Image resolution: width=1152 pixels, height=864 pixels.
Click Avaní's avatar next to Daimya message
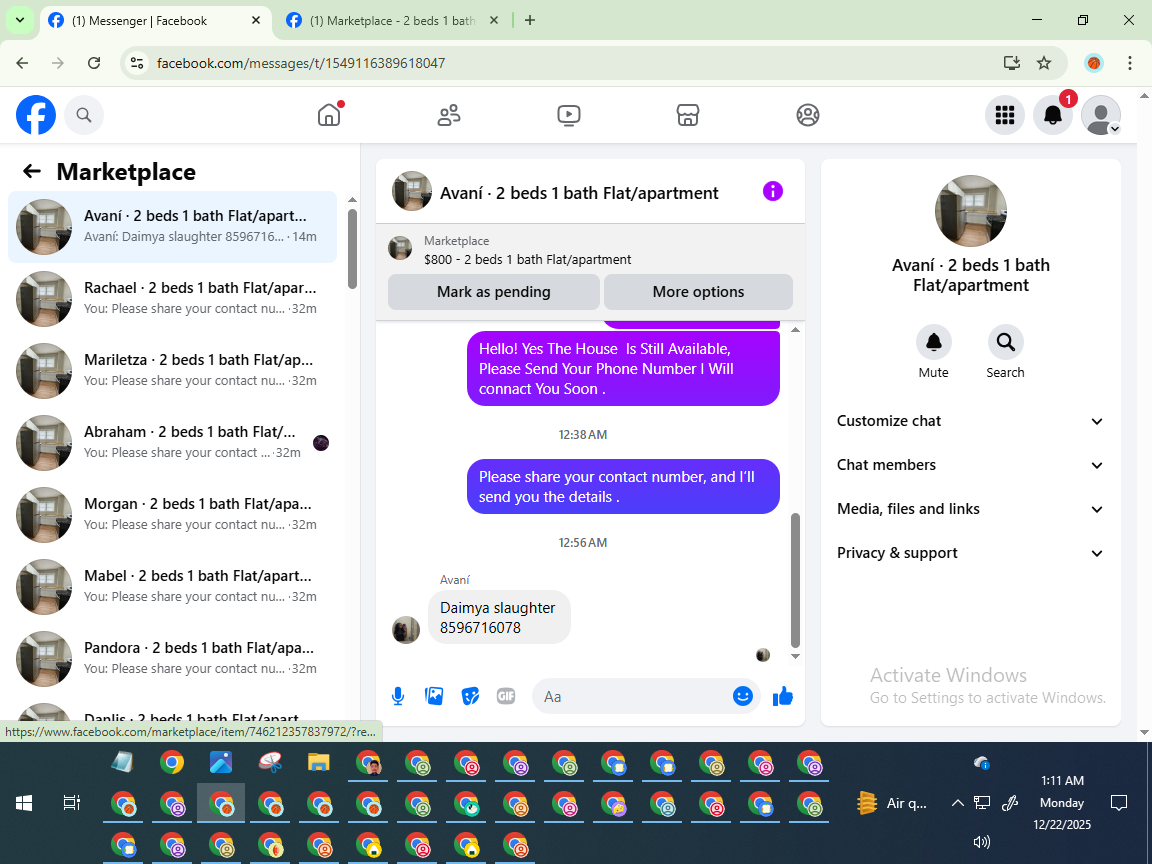406,630
